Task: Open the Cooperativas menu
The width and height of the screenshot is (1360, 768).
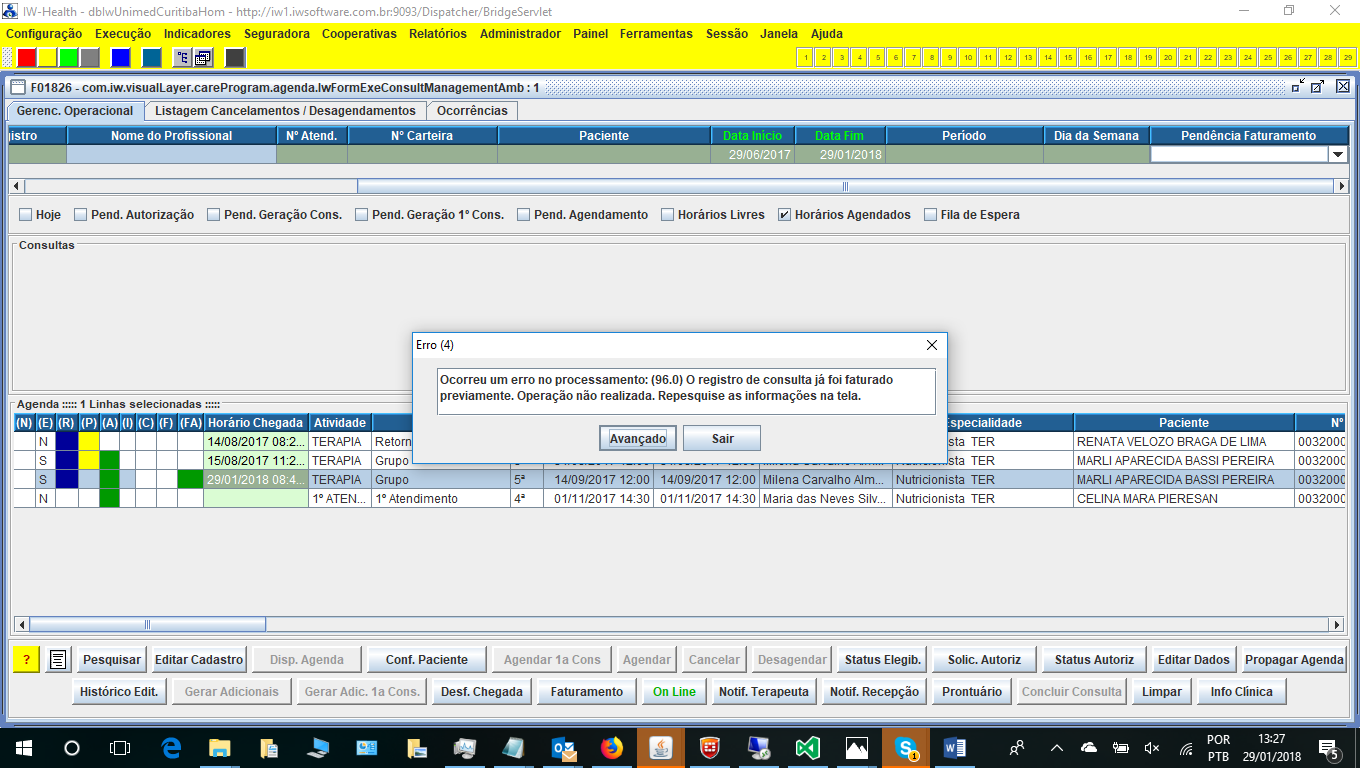Action: (x=359, y=33)
